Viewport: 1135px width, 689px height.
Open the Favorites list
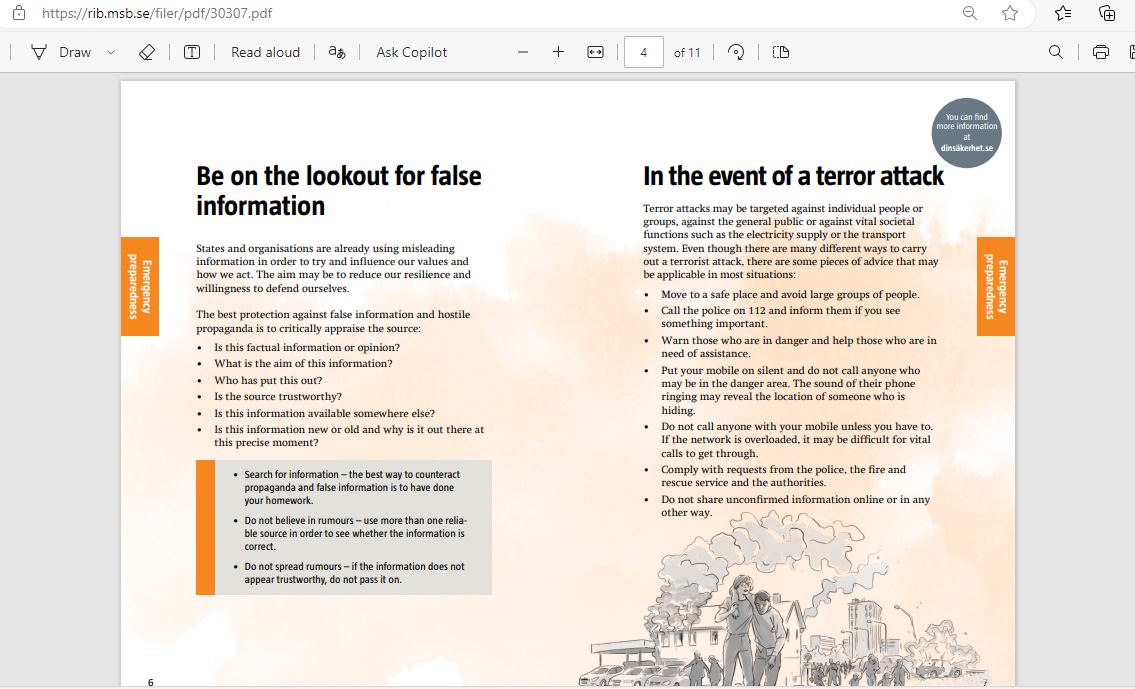(1063, 13)
